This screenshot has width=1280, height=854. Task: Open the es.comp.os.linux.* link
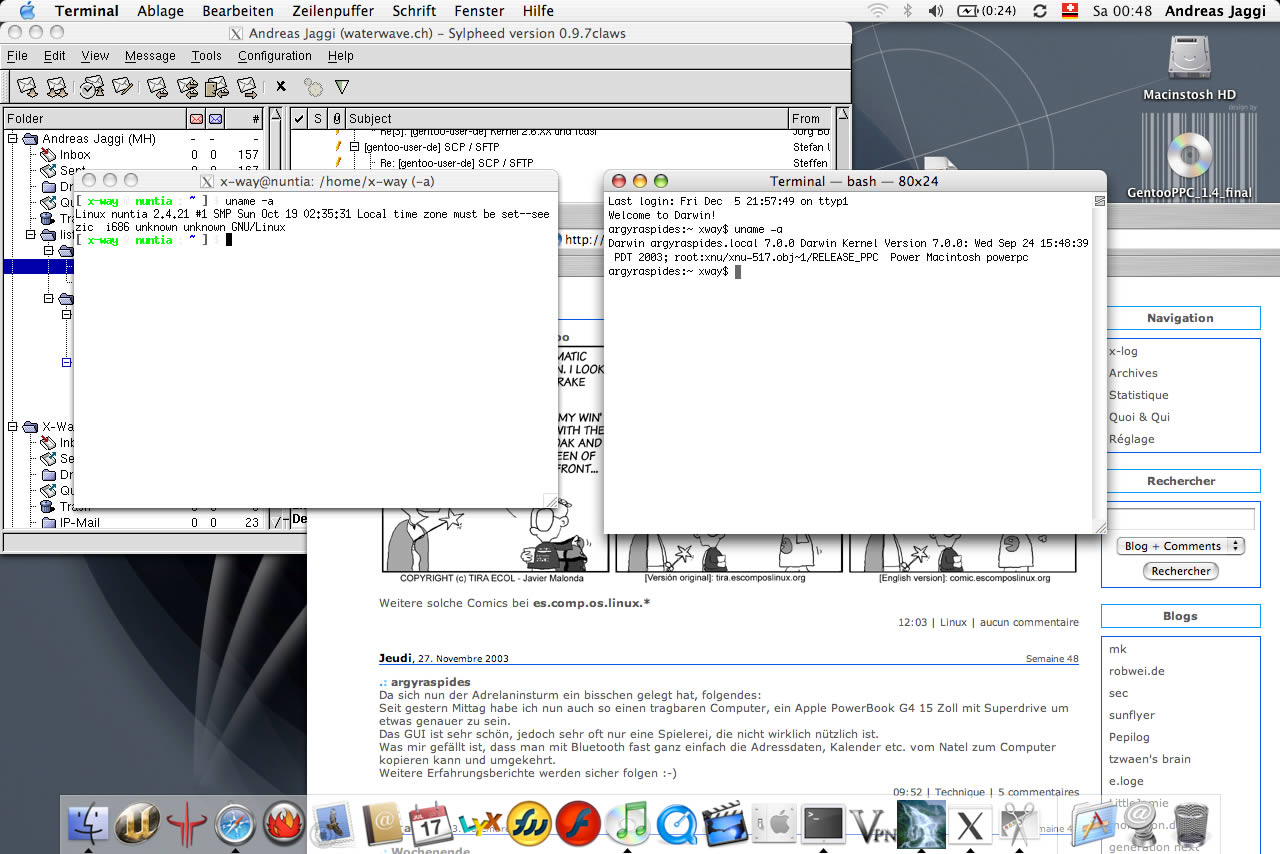click(591, 603)
